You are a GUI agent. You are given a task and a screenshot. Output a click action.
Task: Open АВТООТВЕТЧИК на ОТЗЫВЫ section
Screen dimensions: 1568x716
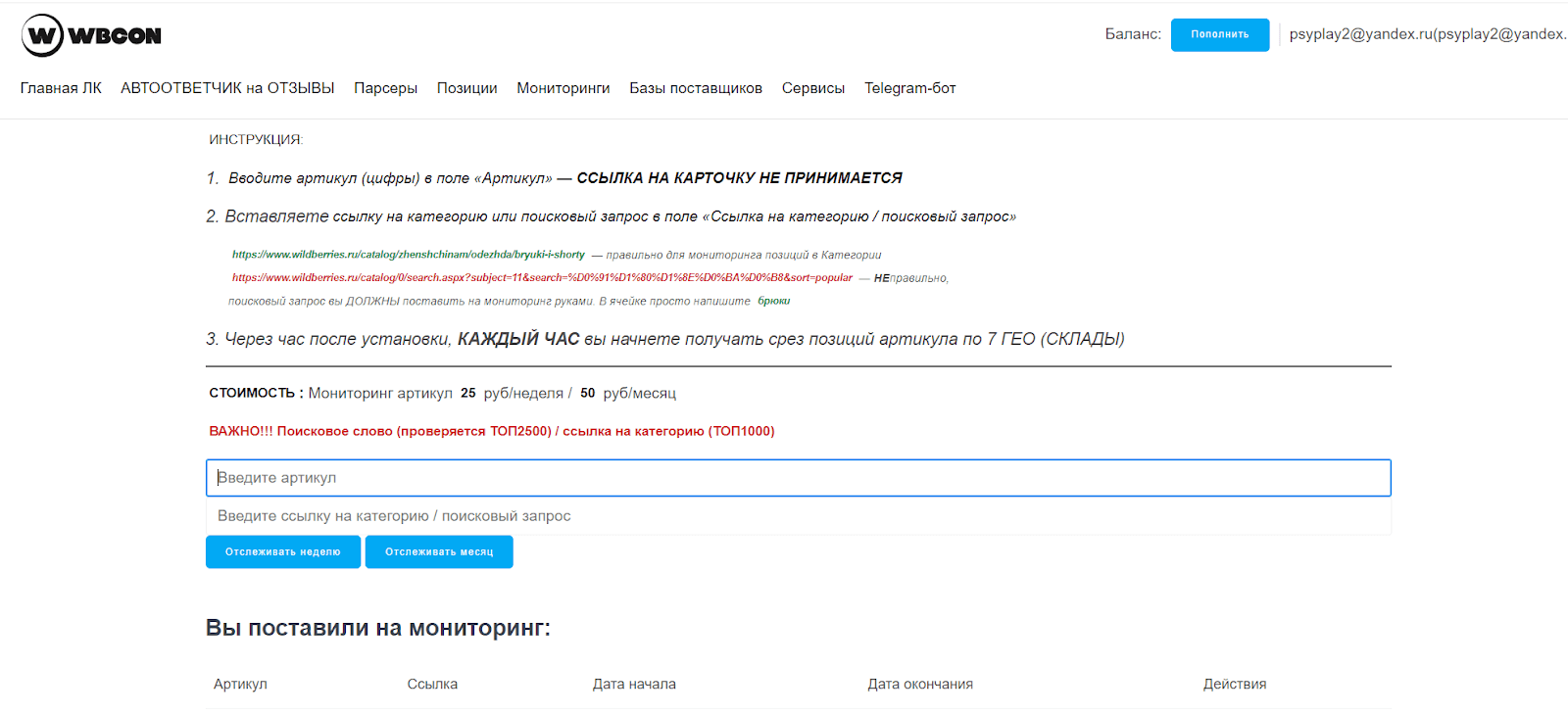click(227, 88)
